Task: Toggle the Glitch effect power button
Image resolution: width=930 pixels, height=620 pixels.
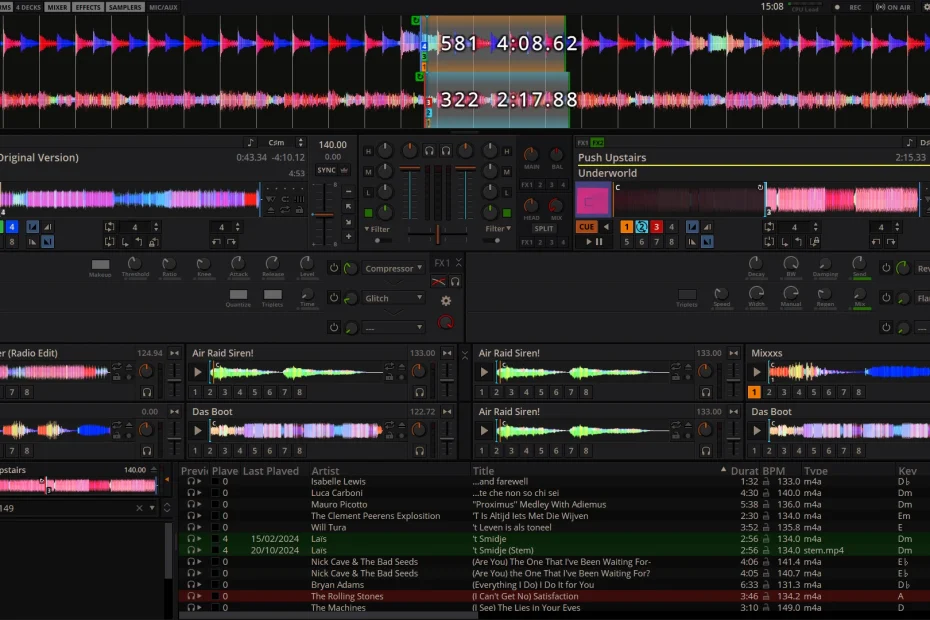Action: (335, 297)
